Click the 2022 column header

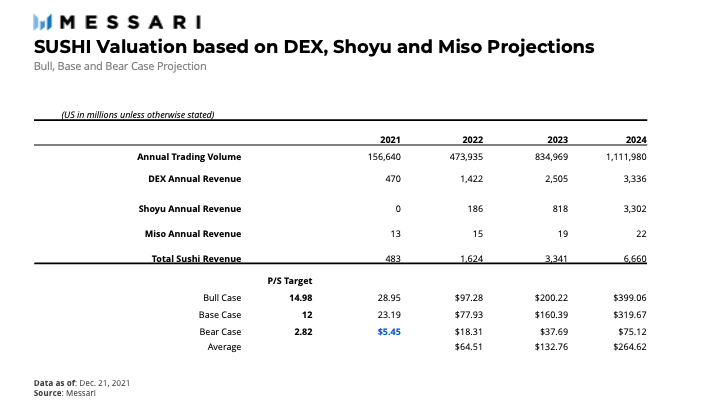472,140
